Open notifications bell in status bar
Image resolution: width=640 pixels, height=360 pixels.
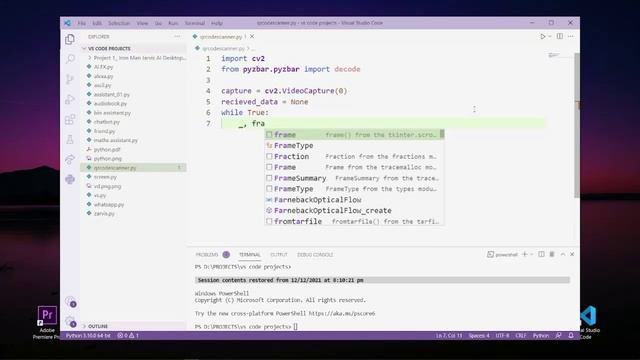(x=571, y=336)
